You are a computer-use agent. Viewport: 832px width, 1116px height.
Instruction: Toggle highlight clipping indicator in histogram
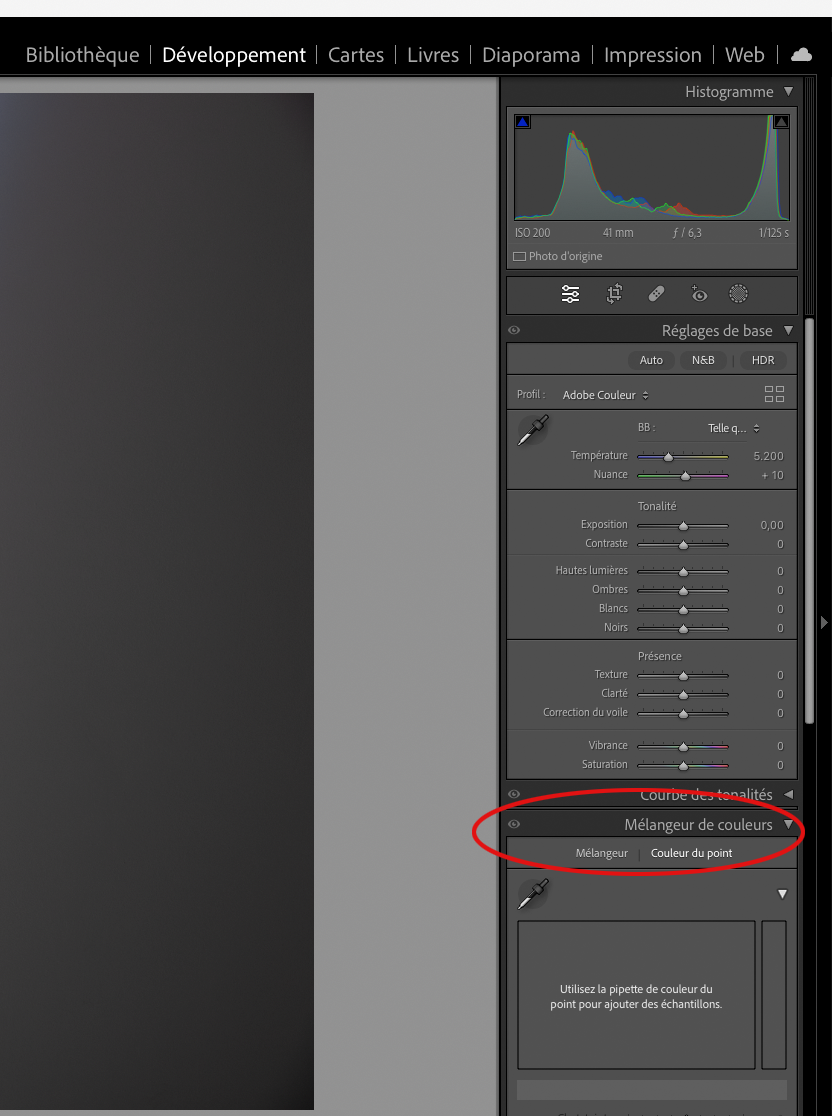(x=781, y=122)
